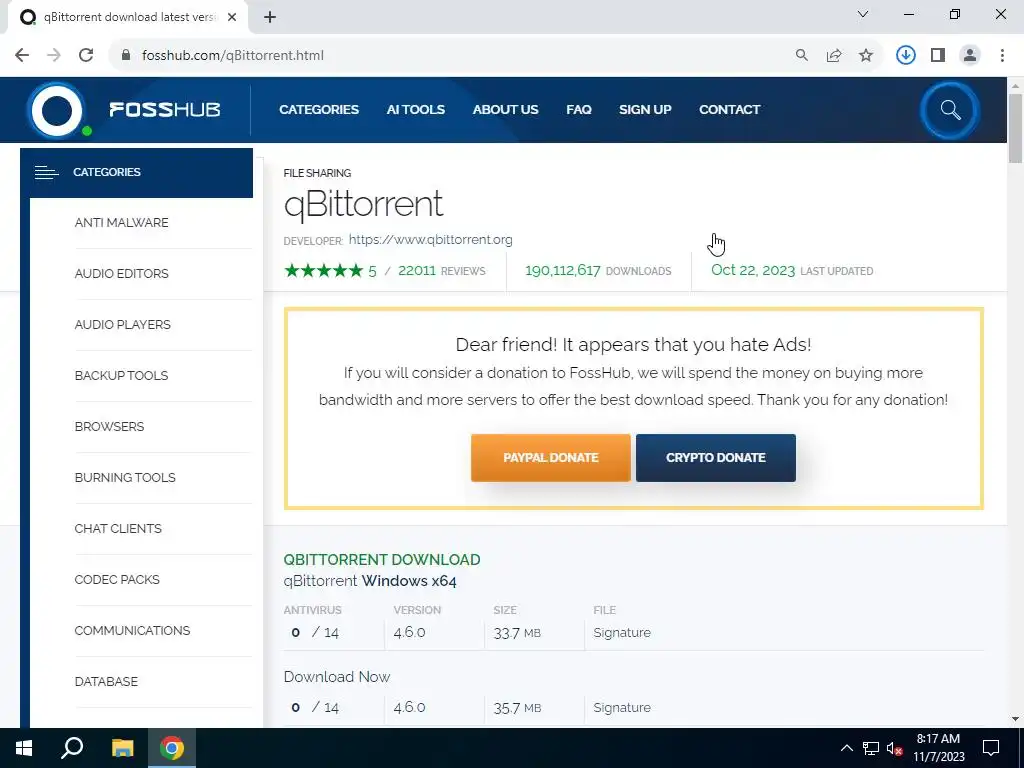
Task: Open the BURNING TOOLS category
Action: tap(125, 477)
